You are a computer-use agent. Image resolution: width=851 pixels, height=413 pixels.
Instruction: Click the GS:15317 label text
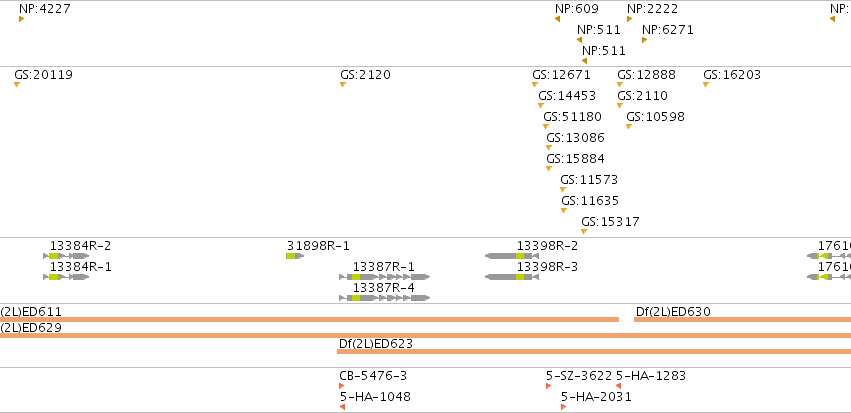coord(610,221)
